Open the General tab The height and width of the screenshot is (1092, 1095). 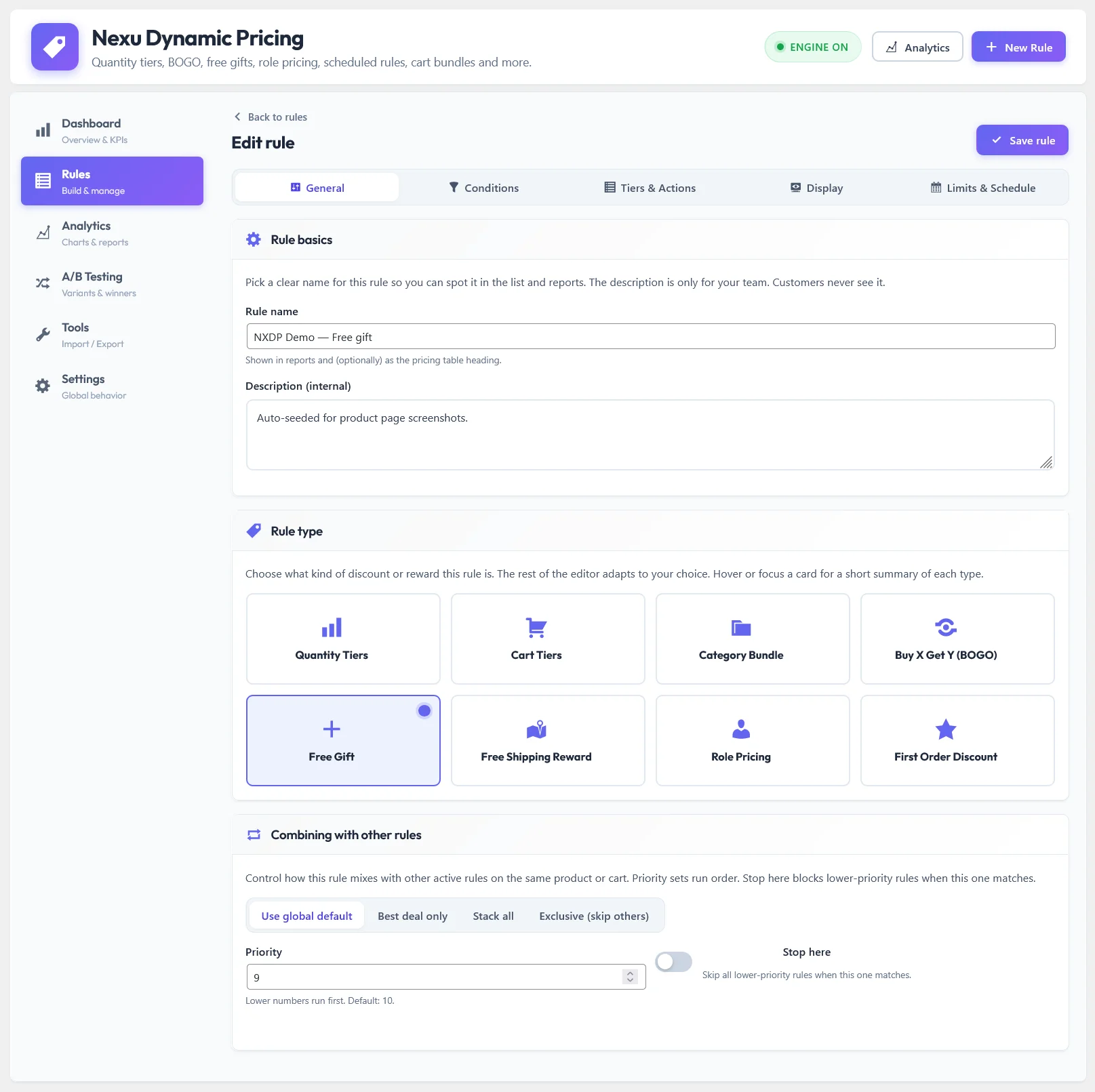click(x=317, y=187)
